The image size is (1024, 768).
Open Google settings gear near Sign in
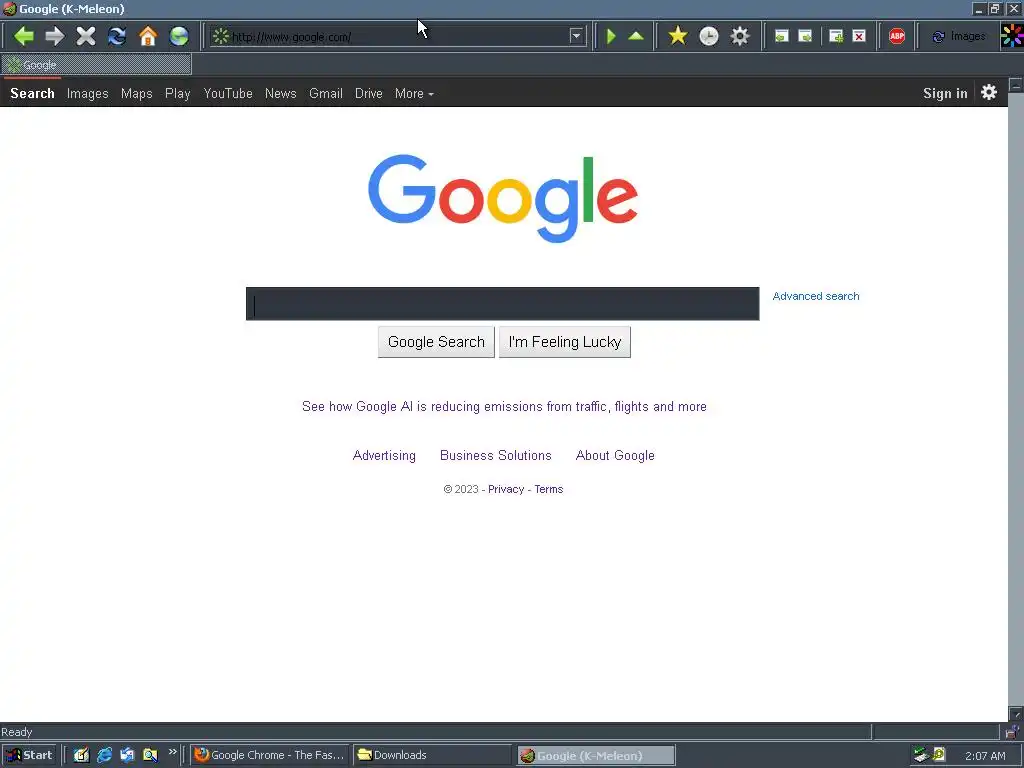(989, 92)
